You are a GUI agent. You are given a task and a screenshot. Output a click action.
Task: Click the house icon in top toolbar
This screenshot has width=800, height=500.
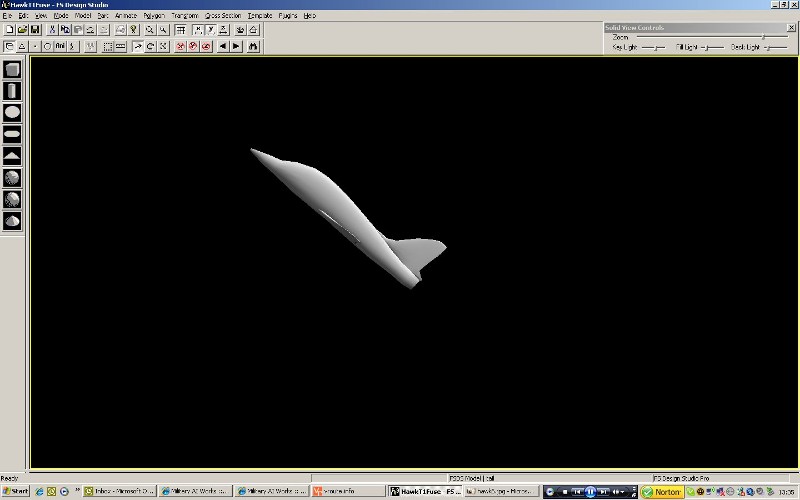(x=253, y=30)
